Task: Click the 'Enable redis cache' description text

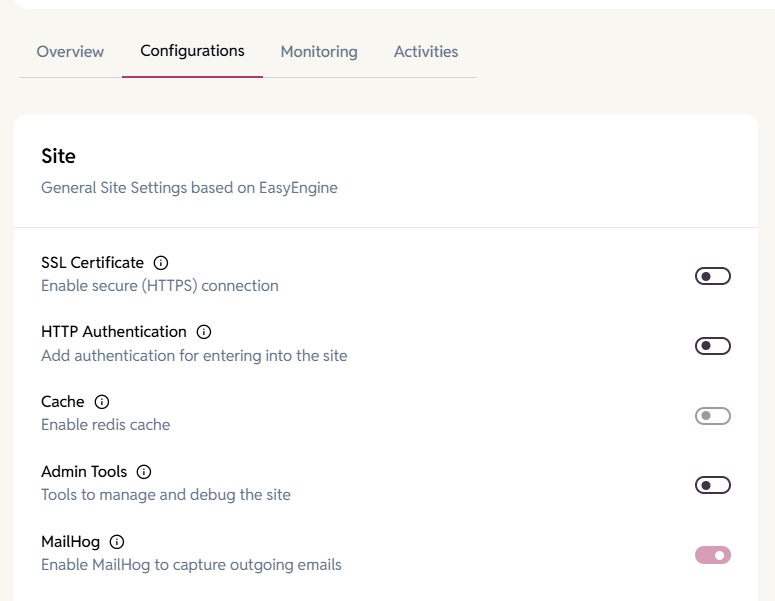Action: click(x=105, y=425)
